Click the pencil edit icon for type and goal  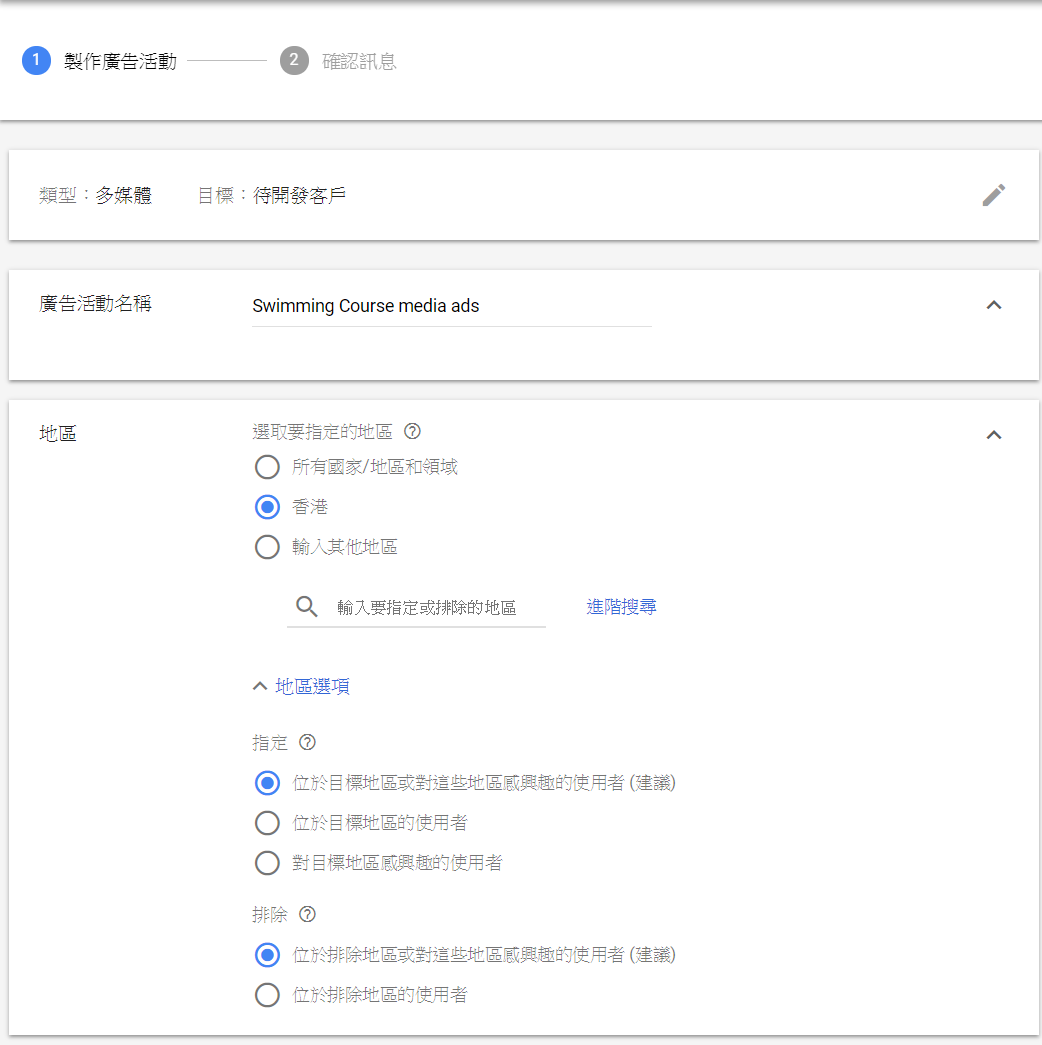point(993,195)
